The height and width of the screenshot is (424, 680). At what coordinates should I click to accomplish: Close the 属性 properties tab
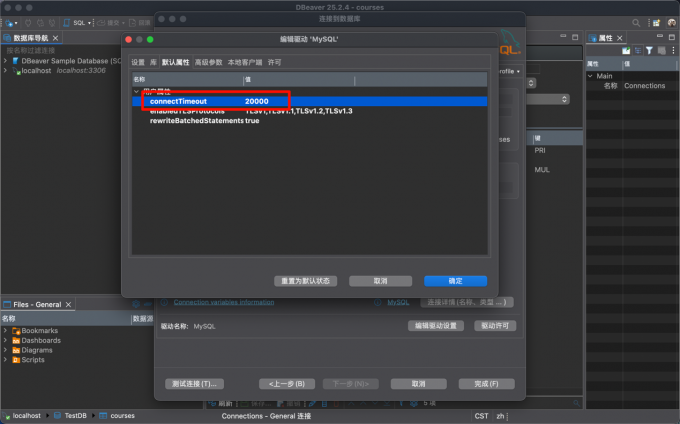click(620, 38)
